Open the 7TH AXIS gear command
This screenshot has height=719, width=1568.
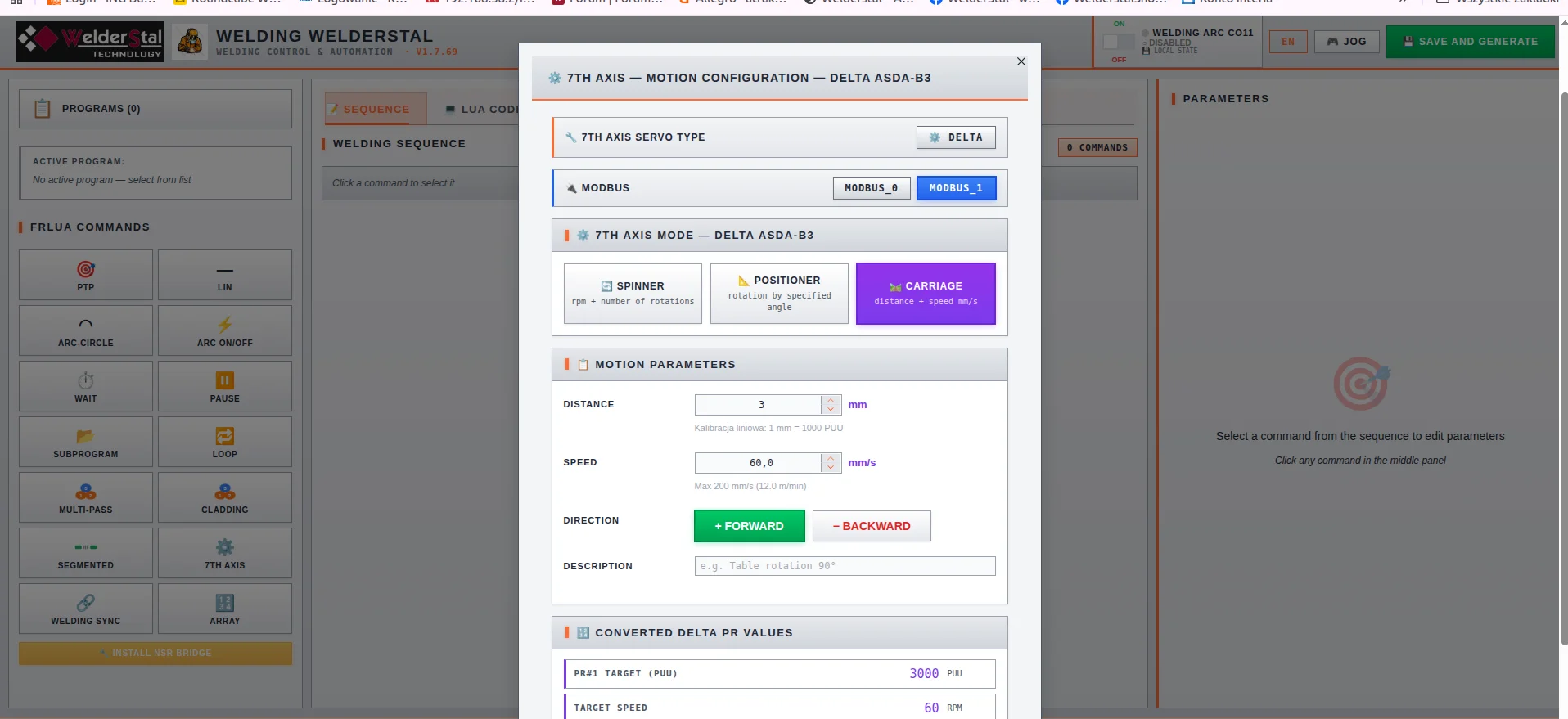225,553
